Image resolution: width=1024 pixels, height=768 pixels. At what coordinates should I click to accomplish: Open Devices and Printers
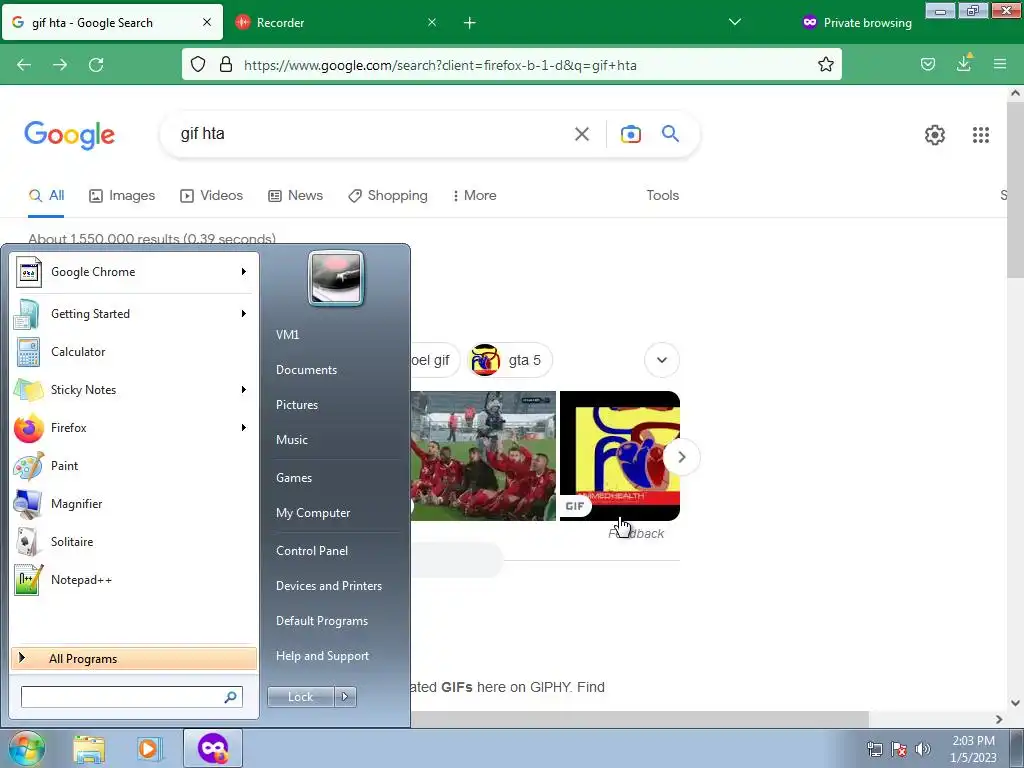[x=329, y=586]
